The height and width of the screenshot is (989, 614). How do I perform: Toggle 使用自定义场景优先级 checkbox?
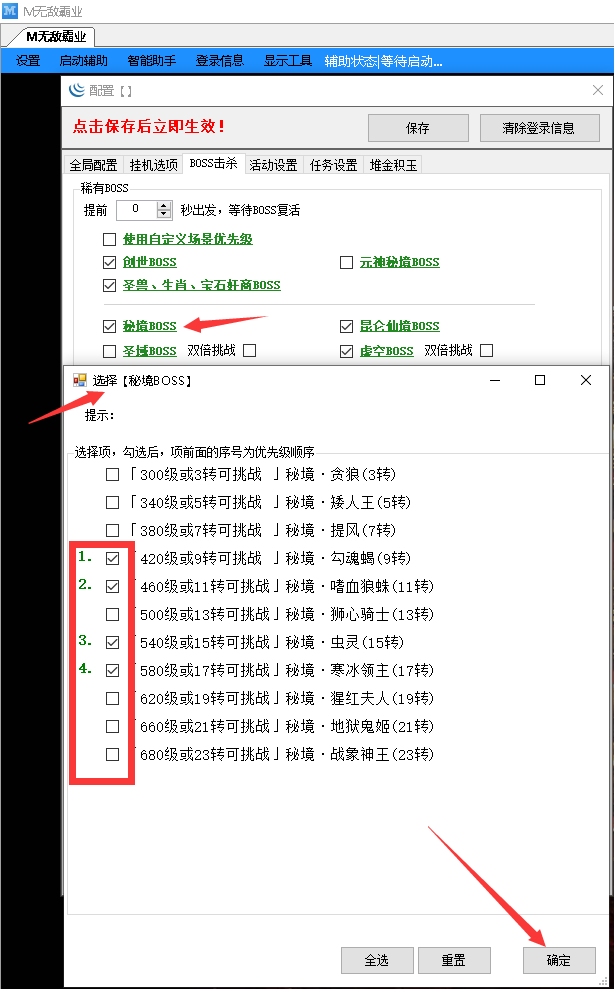coord(110,240)
